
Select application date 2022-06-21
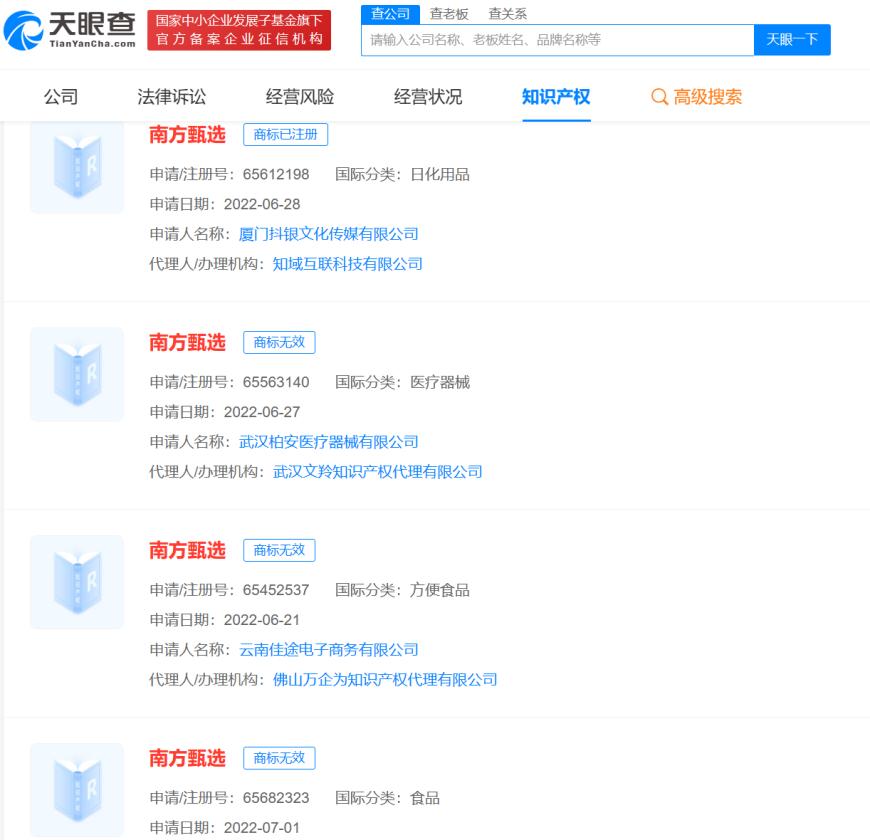point(262,620)
